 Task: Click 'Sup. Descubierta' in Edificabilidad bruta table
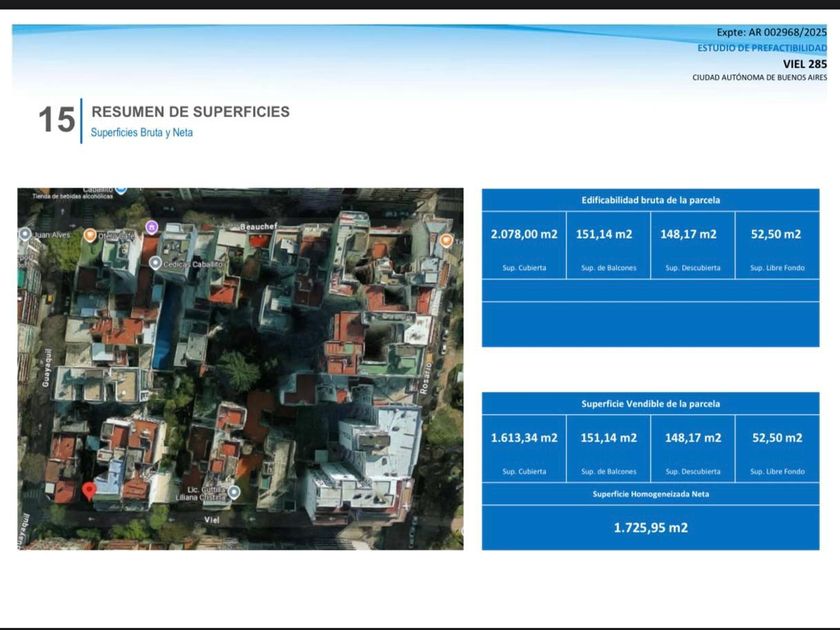pyautogui.click(x=693, y=268)
